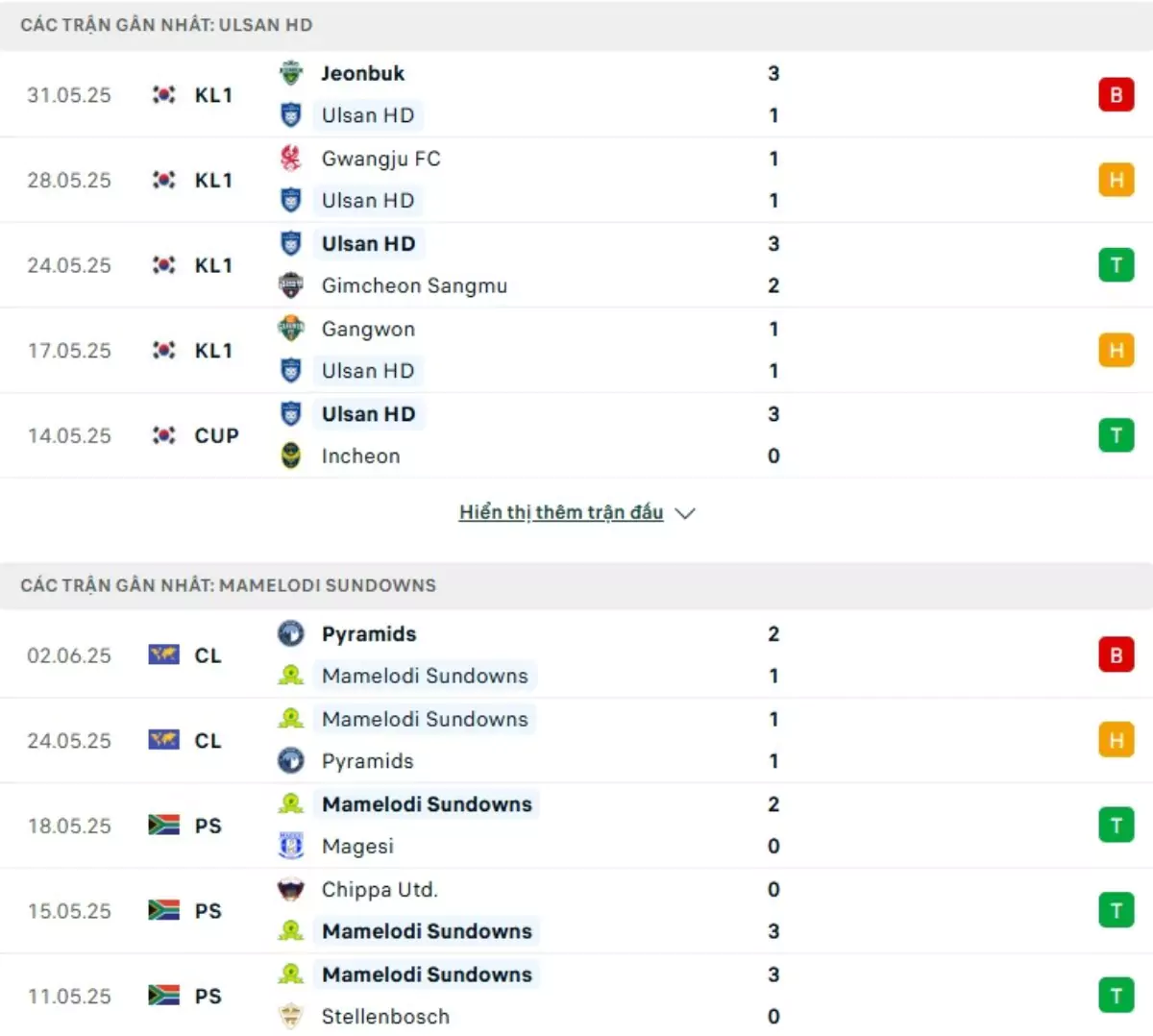
Task: Click the green T badge for Incheon match
Action: click(1116, 435)
